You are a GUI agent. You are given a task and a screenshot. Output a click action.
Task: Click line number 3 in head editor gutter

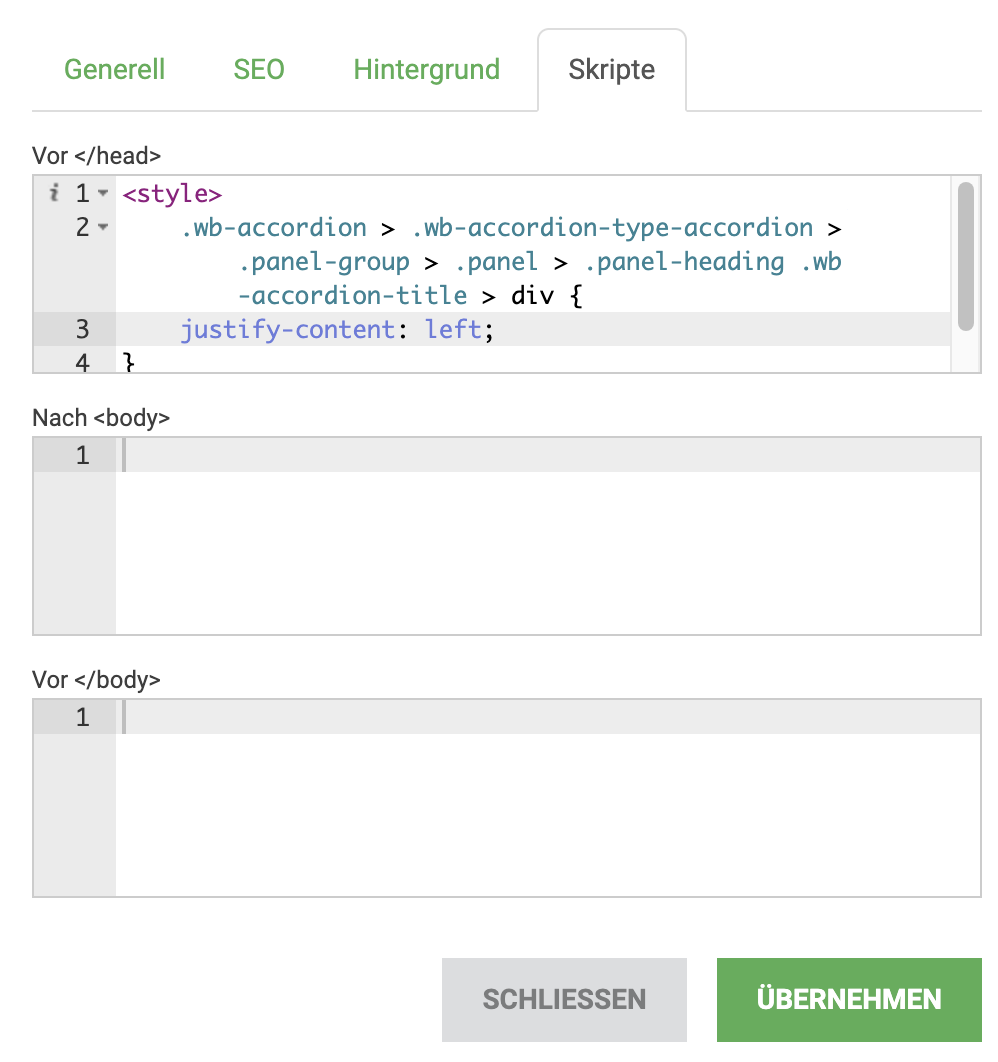tap(82, 329)
